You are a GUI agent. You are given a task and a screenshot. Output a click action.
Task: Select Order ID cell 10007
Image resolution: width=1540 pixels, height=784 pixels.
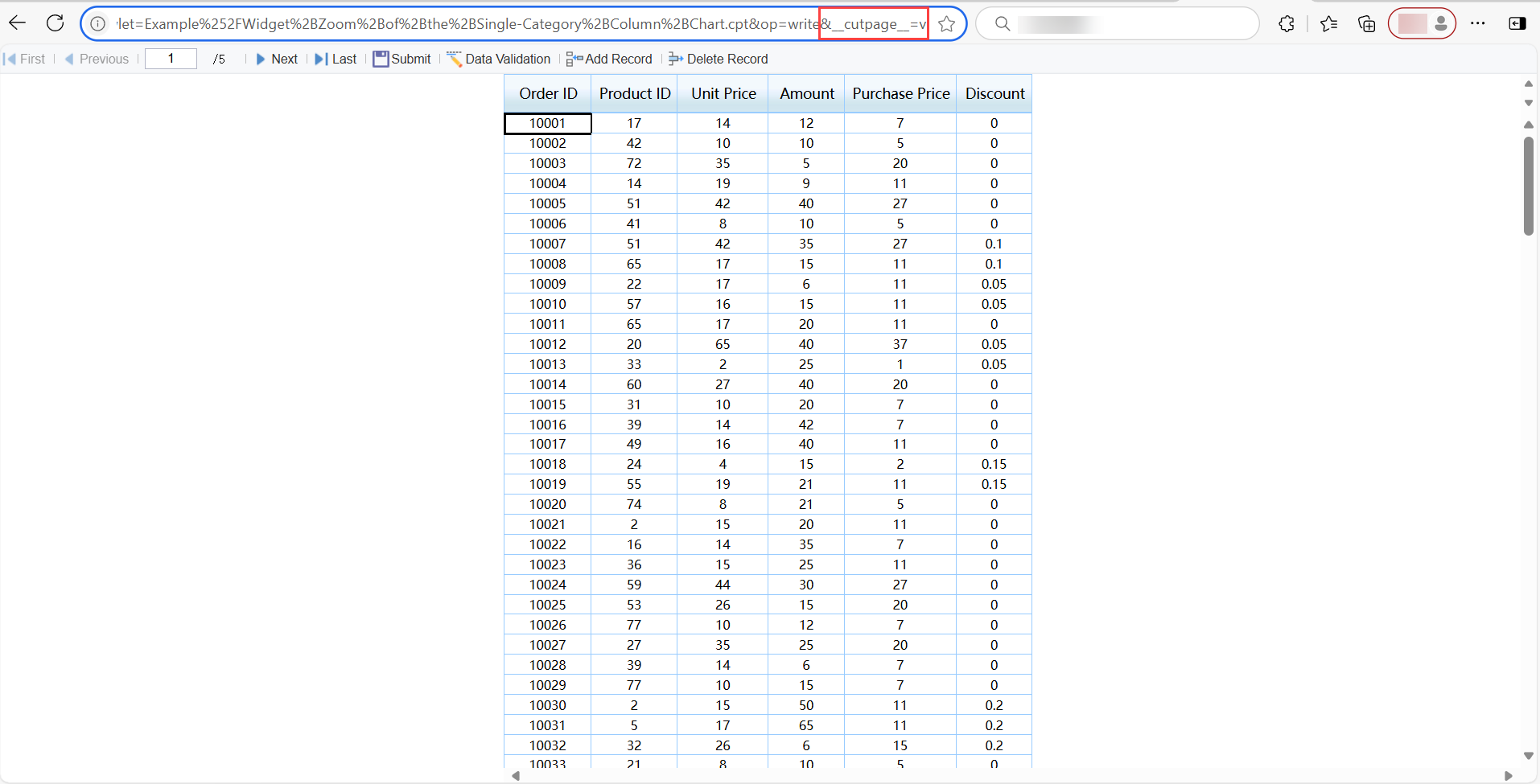tap(548, 244)
